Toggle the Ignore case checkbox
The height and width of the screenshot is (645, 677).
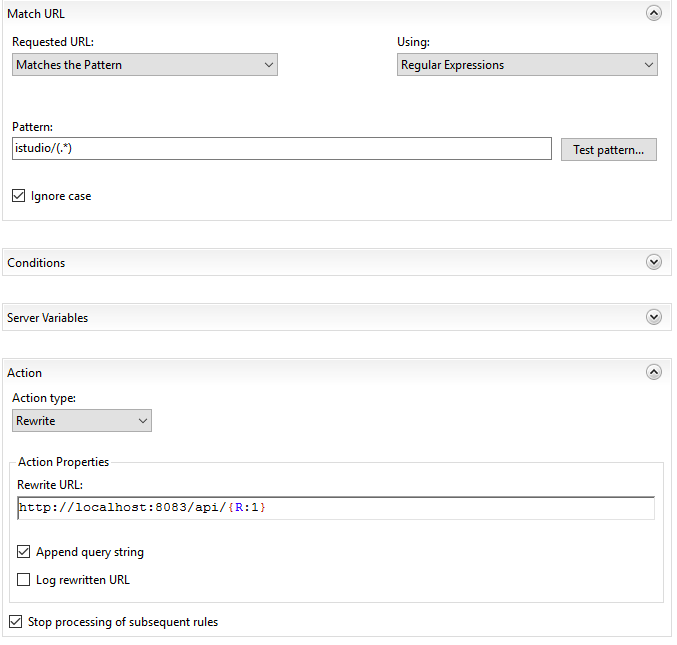[x=19, y=196]
